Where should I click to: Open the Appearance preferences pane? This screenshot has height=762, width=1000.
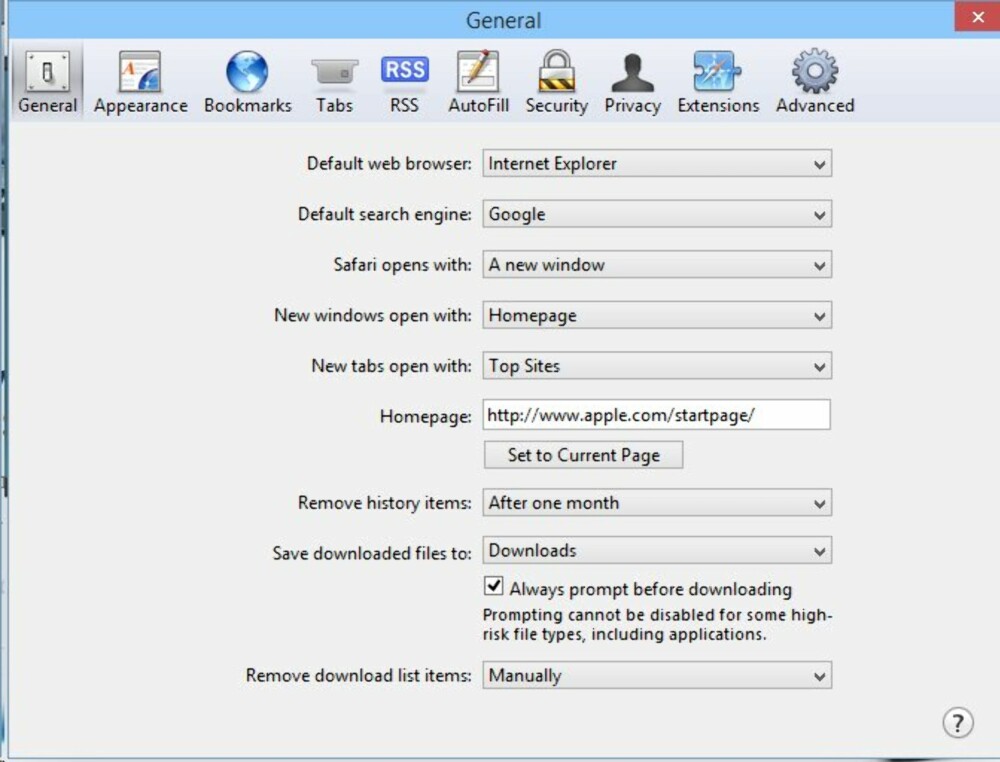tap(141, 82)
